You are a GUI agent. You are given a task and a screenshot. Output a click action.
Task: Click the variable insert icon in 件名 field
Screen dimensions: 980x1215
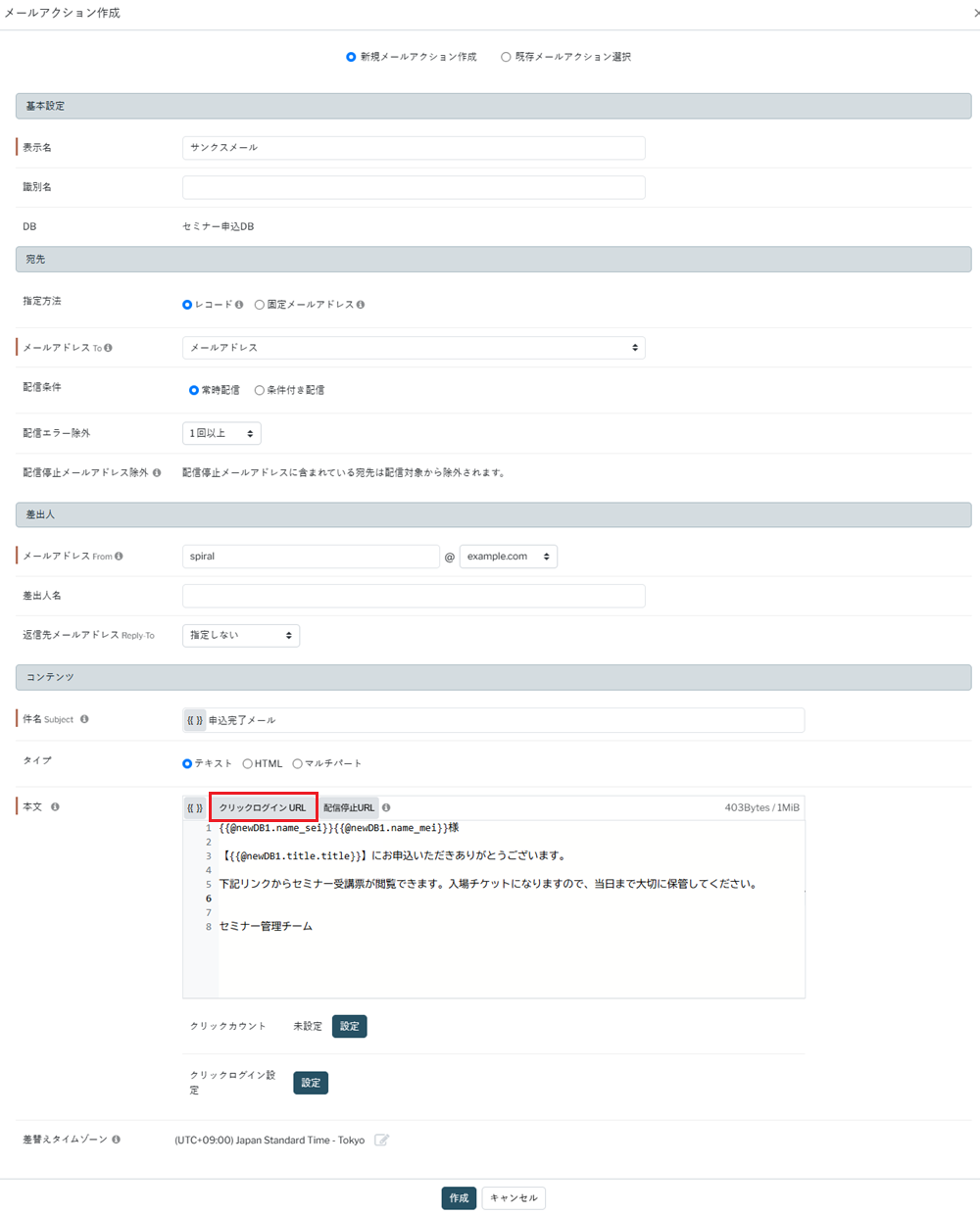coord(195,720)
